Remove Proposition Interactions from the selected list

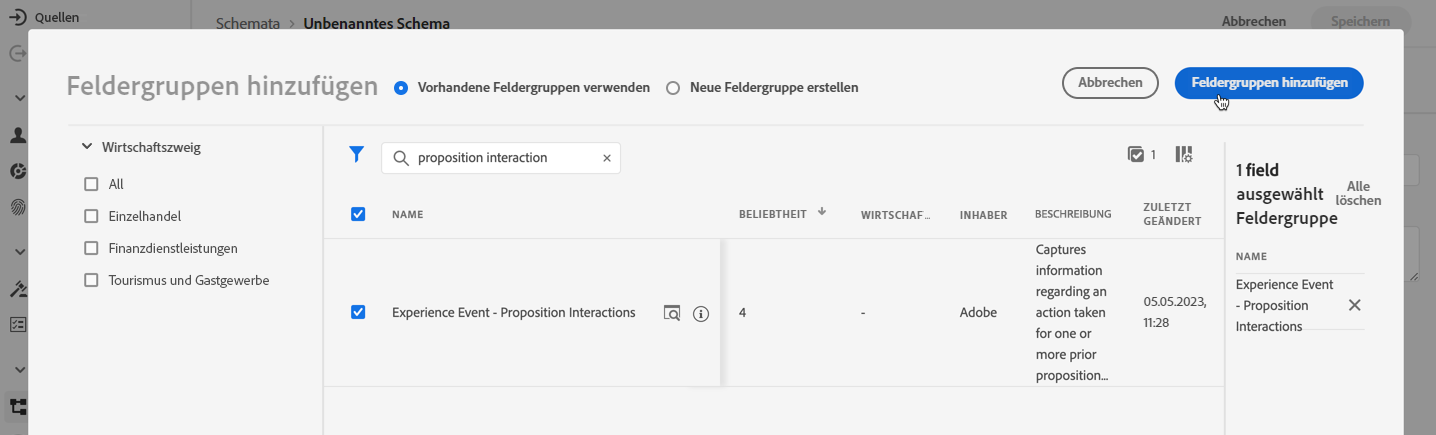pyautogui.click(x=1354, y=305)
